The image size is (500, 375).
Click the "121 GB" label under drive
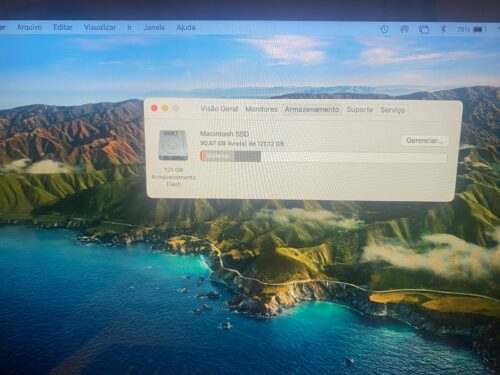(x=174, y=170)
